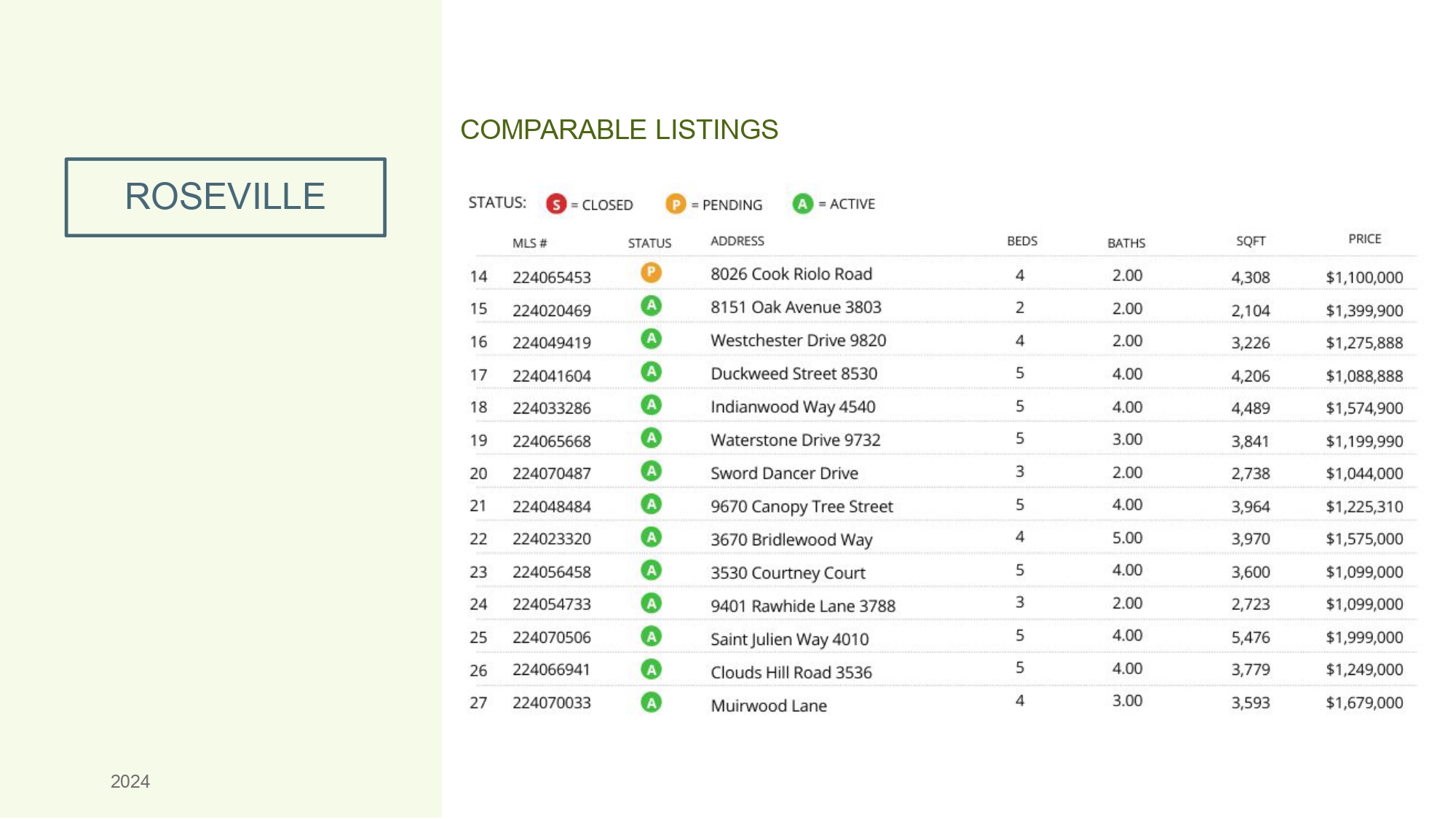1456x819 pixels.
Task: Click the SQFT column header
Action: pos(1251,241)
